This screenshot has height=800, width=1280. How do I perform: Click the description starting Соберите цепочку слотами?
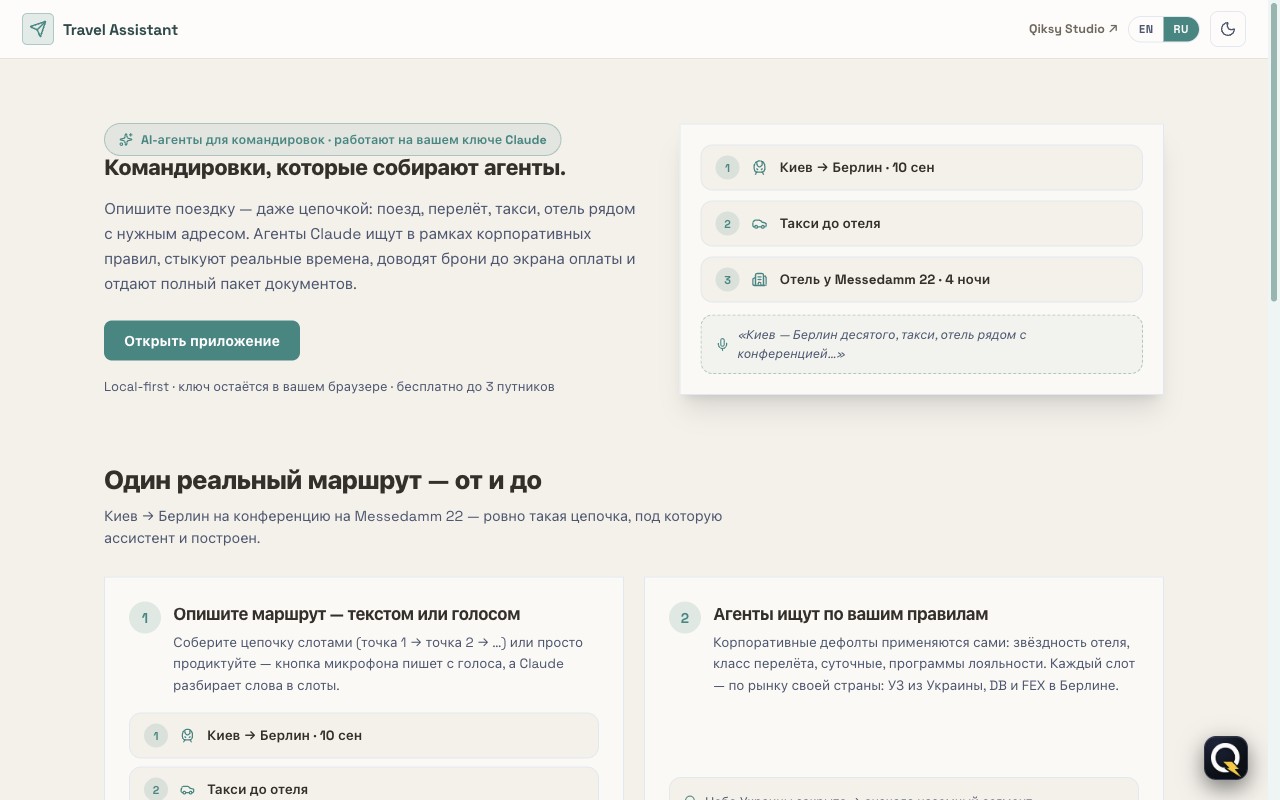tap(378, 664)
